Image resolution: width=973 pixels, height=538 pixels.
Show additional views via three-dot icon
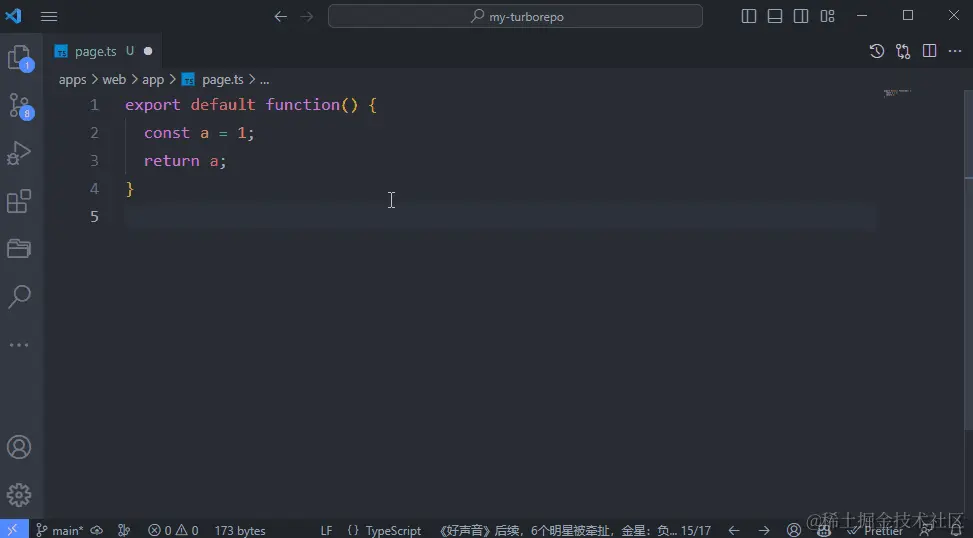19,344
